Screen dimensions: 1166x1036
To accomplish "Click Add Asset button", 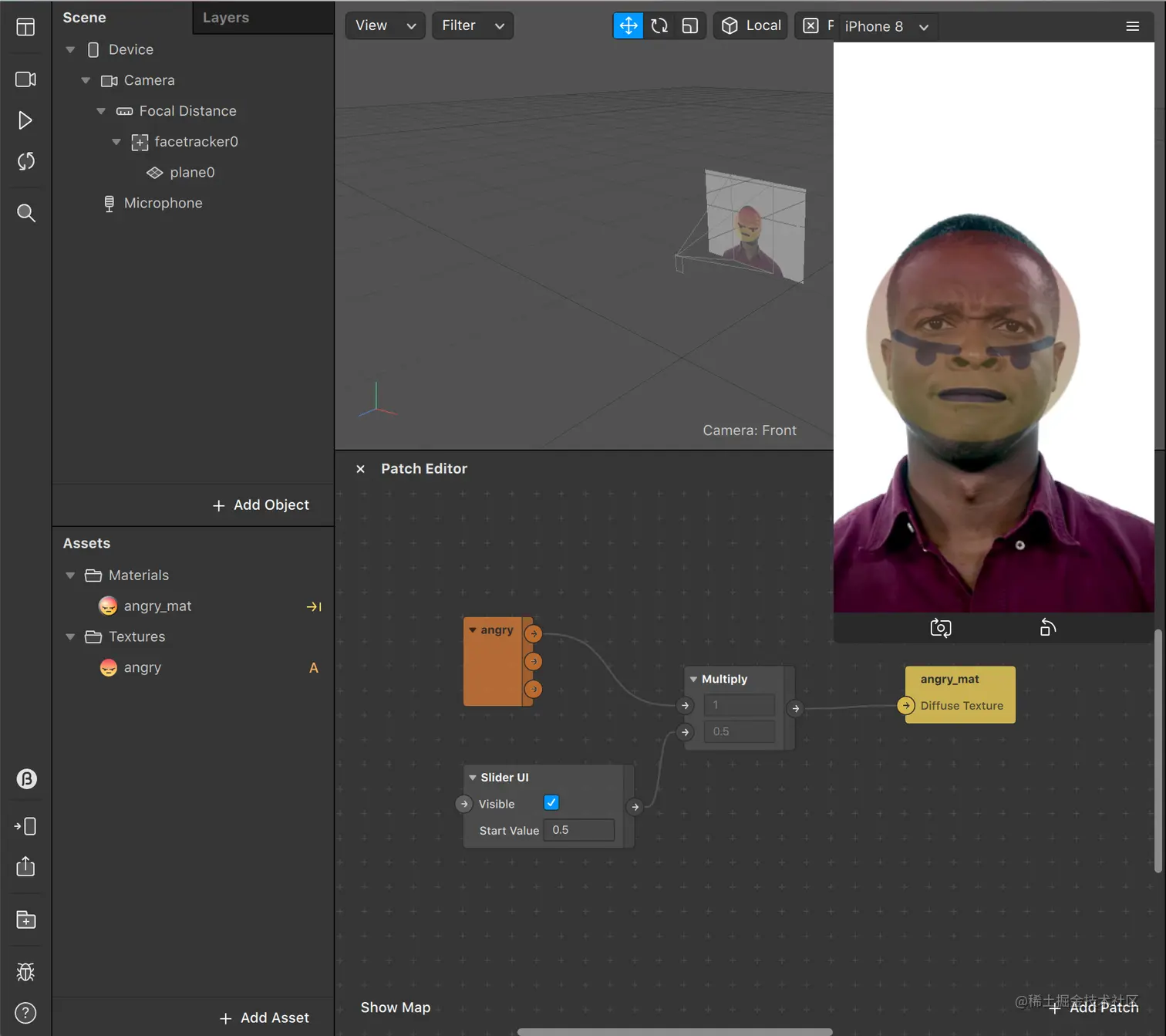I will tap(265, 1018).
